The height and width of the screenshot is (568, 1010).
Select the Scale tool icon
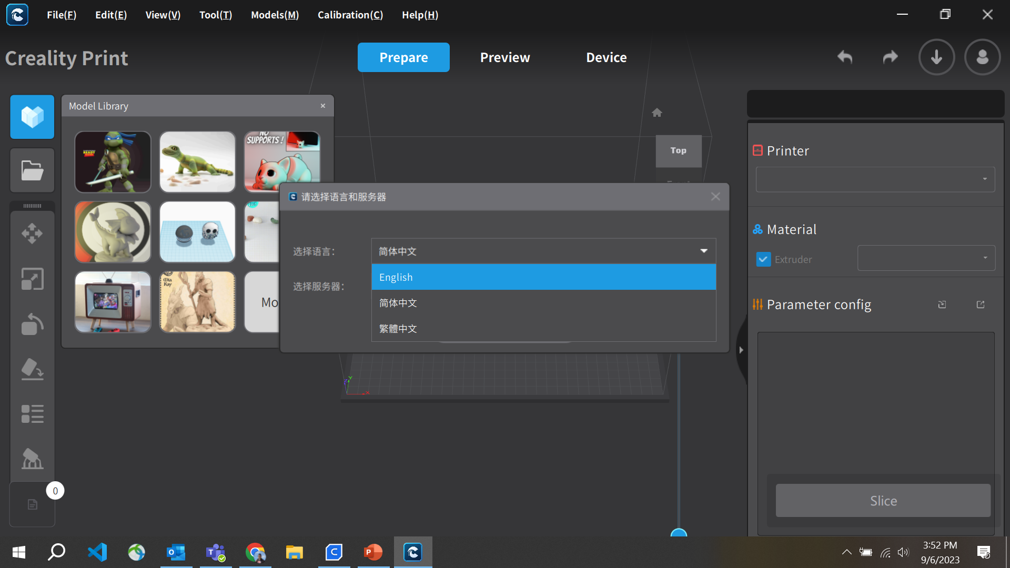pos(32,279)
